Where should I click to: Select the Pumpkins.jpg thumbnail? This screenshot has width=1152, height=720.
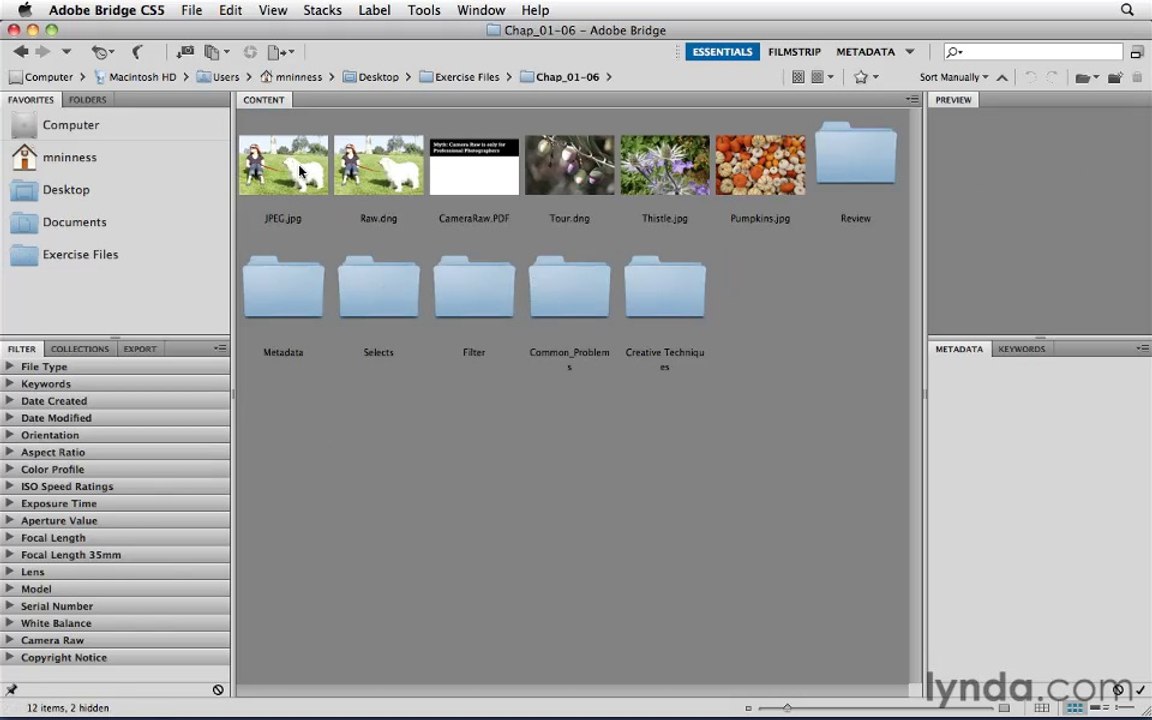(x=760, y=165)
